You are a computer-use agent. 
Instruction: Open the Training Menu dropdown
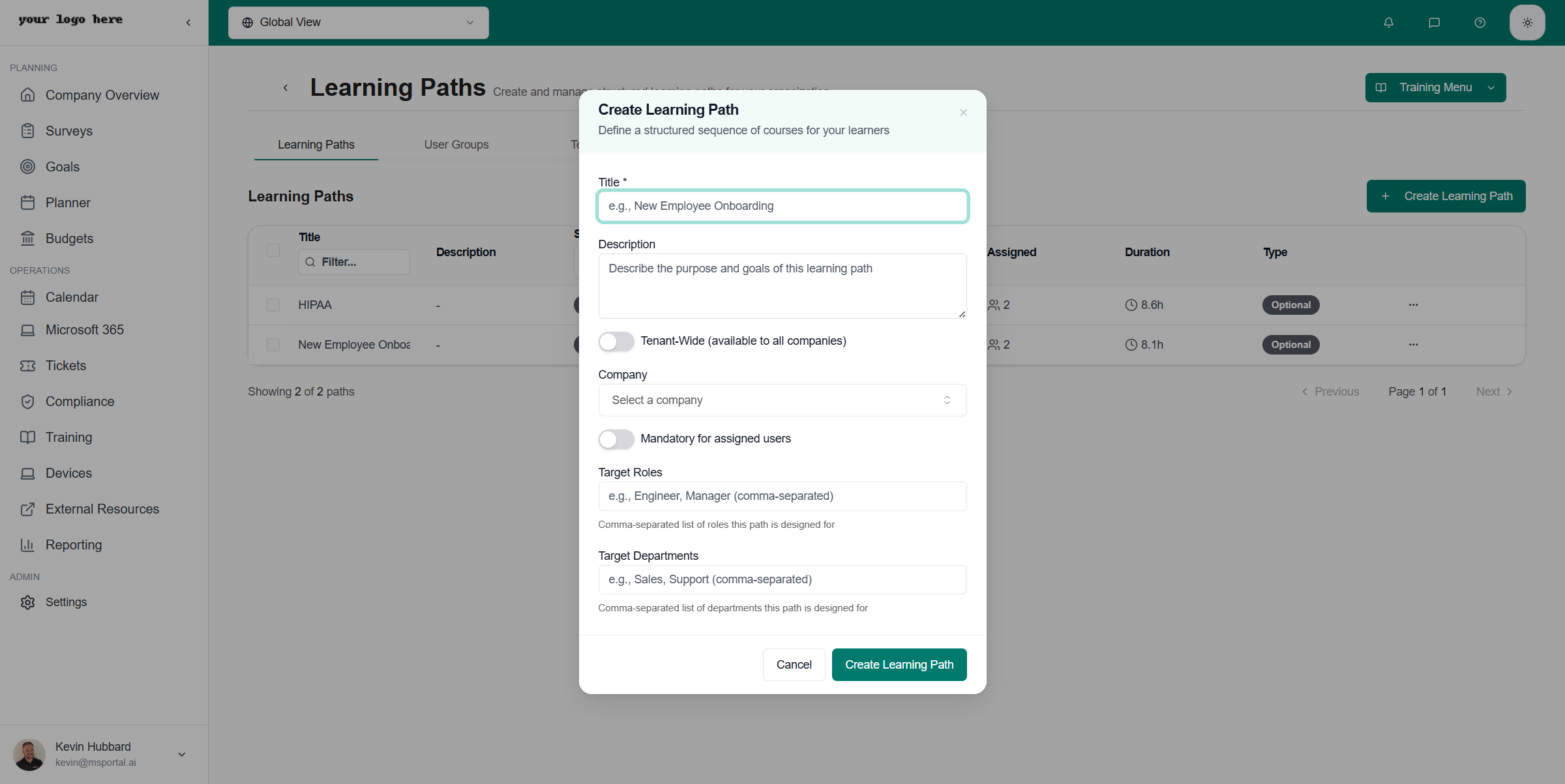(x=1435, y=87)
